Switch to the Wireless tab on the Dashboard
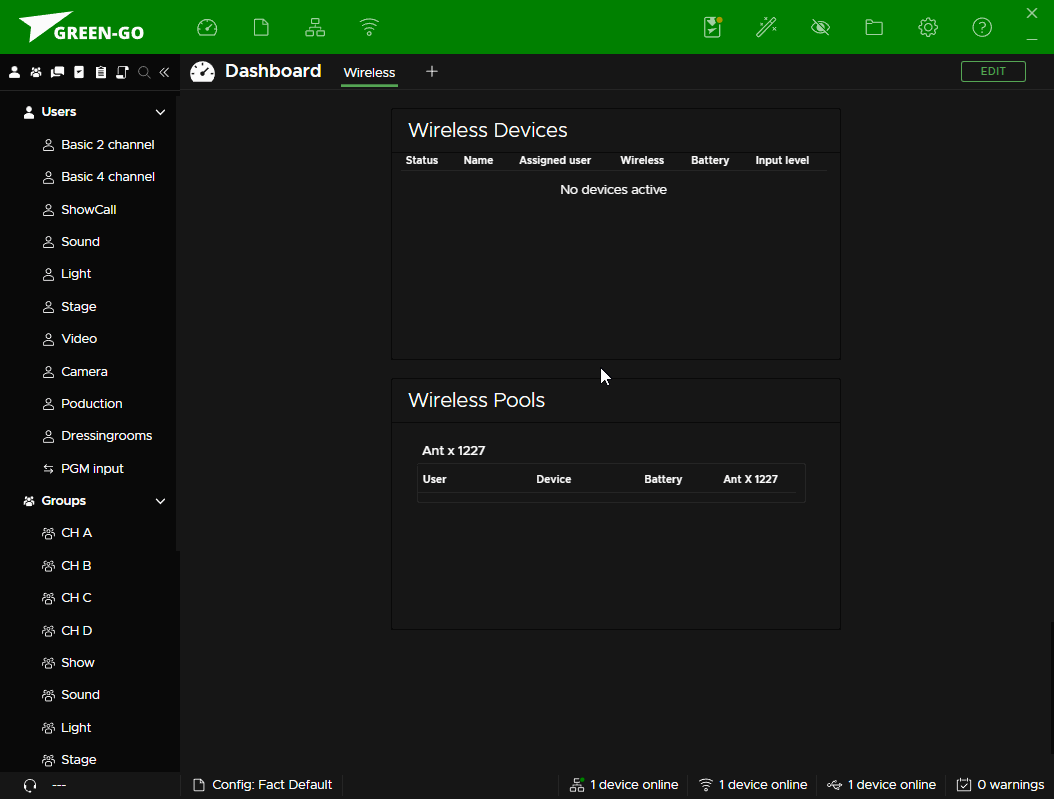 coord(369,72)
